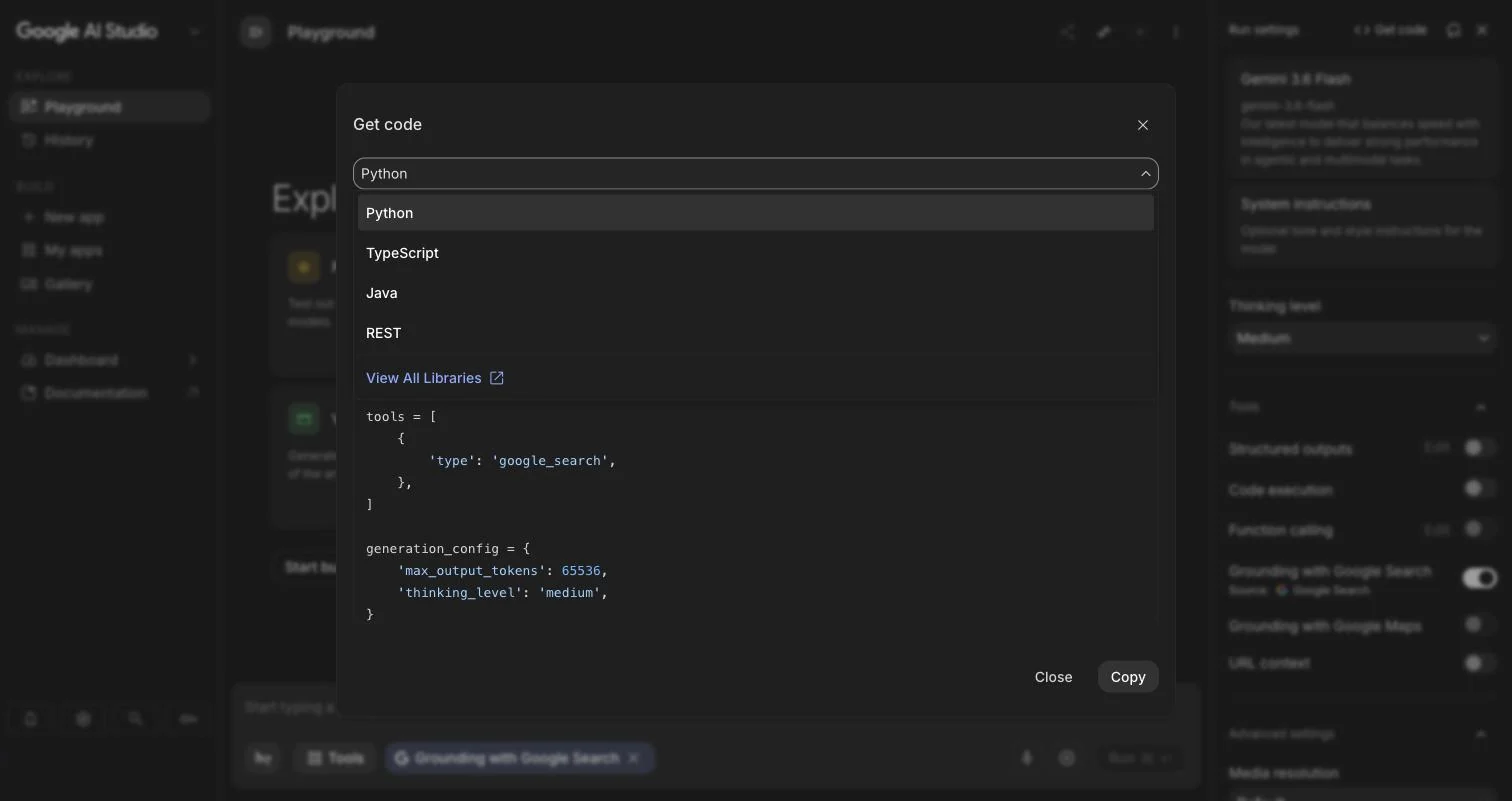Screen dimensions: 1512x801
Task: Click the key icon at the sidebar bottom
Action: pyautogui.click(x=188, y=719)
